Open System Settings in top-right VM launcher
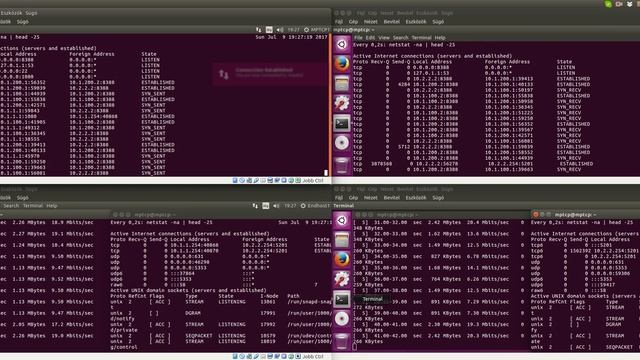The height and width of the screenshot is (360, 640). (x=342, y=103)
